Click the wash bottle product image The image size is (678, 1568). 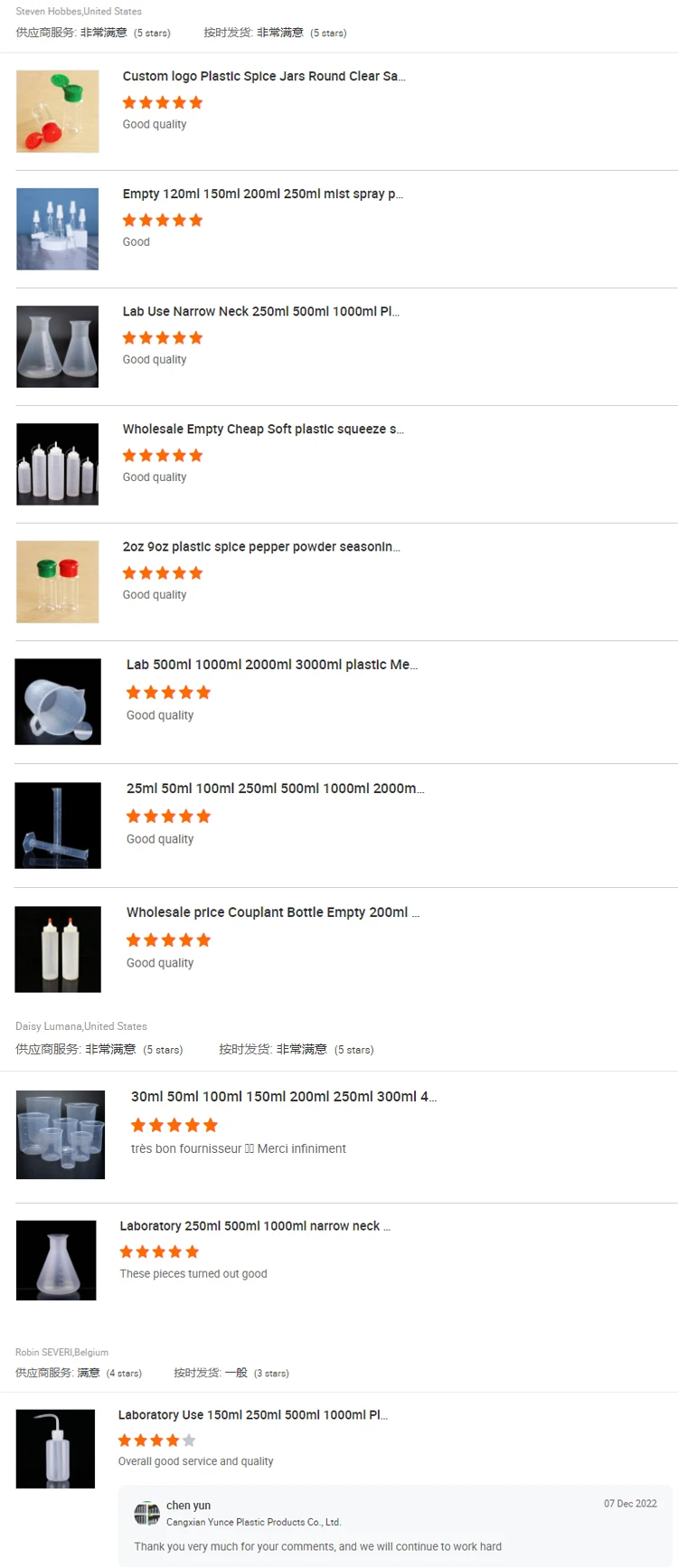(55, 1449)
